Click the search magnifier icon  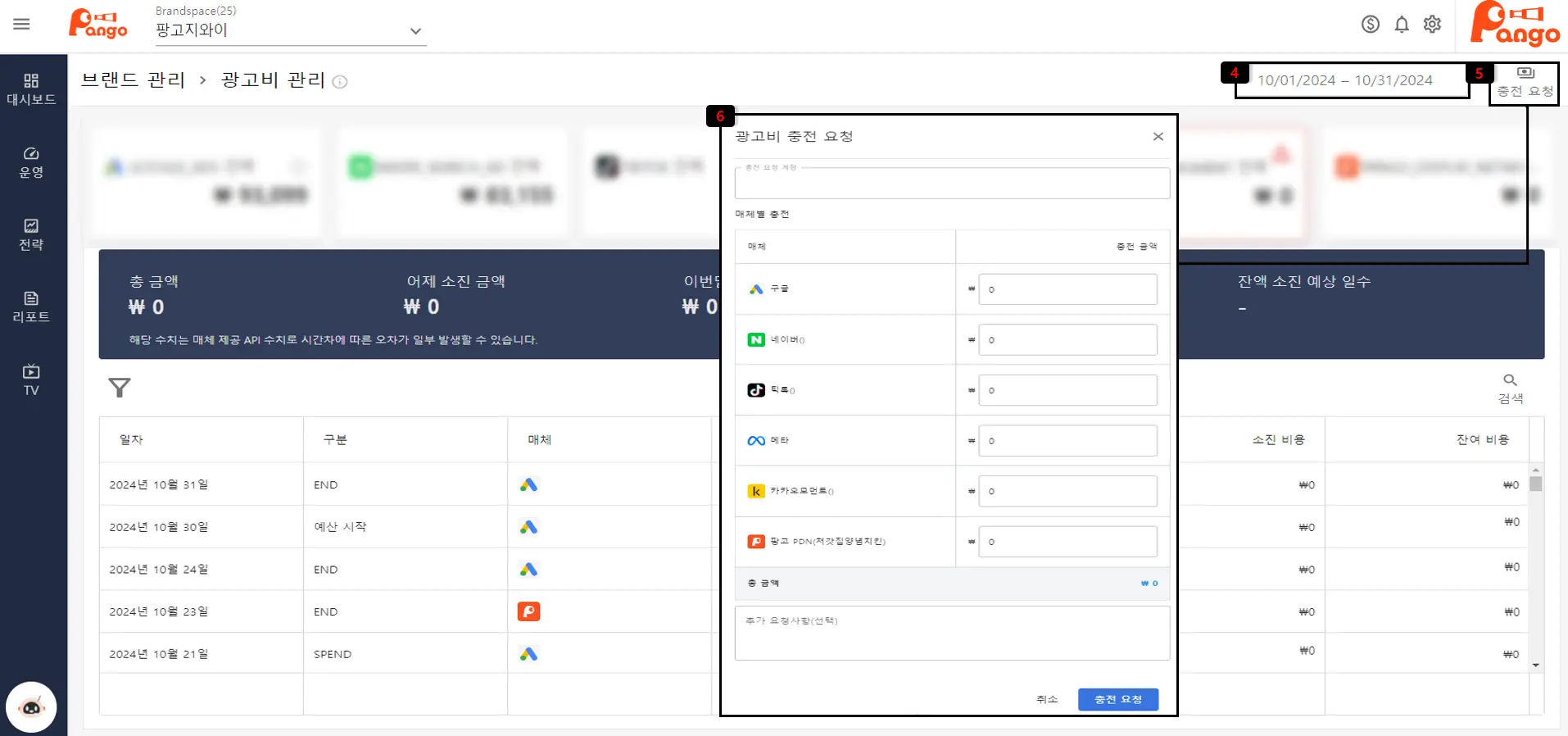1510,380
